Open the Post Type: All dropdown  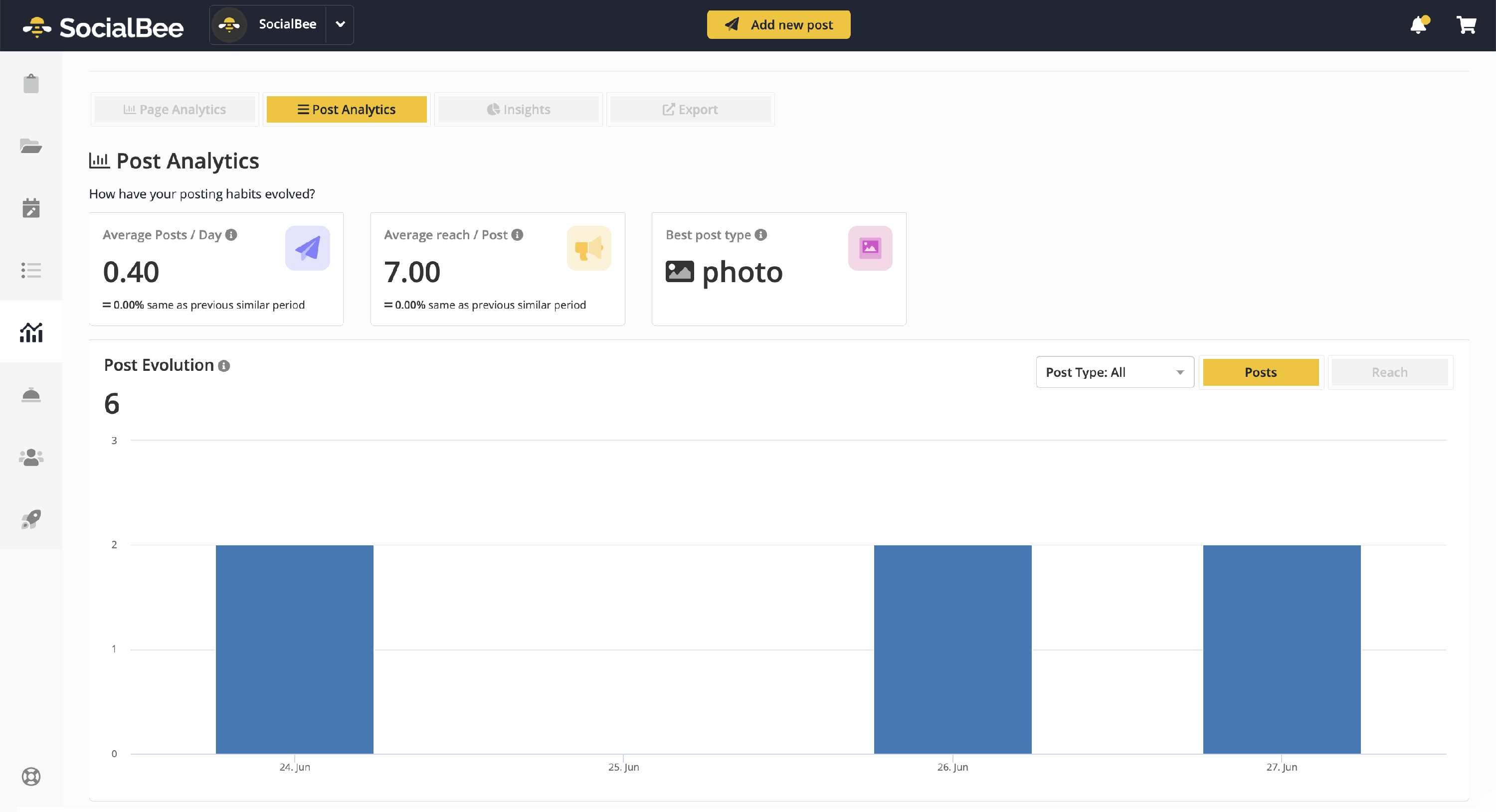(x=1115, y=372)
